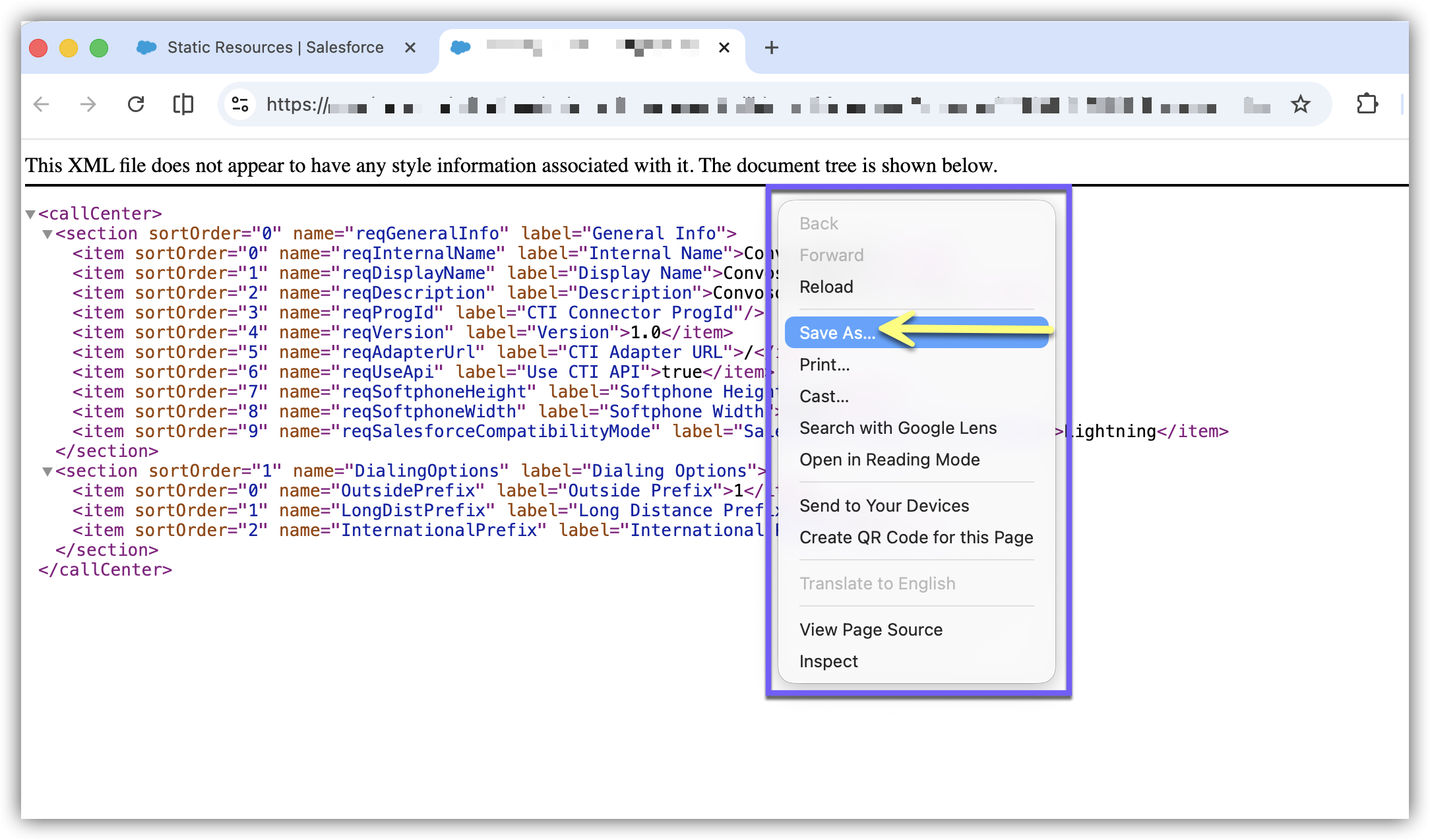Click the URL address bar field

[x=726, y=104]
